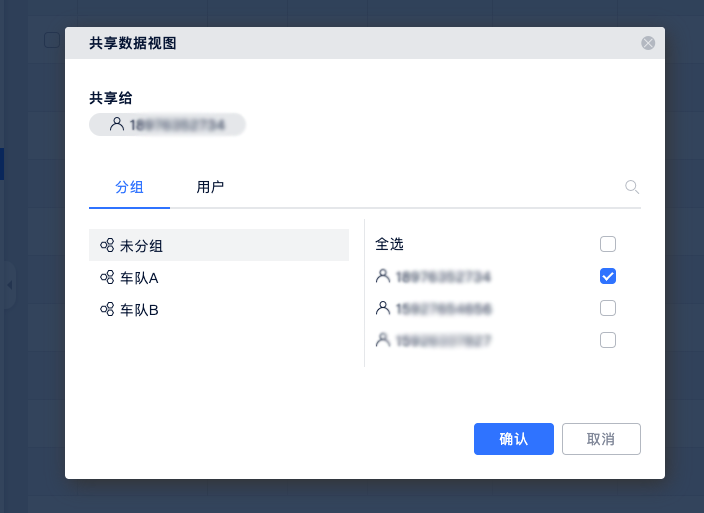This screenshot has height=513, width=704.
Task: Click the first user's person icon in the list
Action: pyautogui.click(x=382, y=276)
